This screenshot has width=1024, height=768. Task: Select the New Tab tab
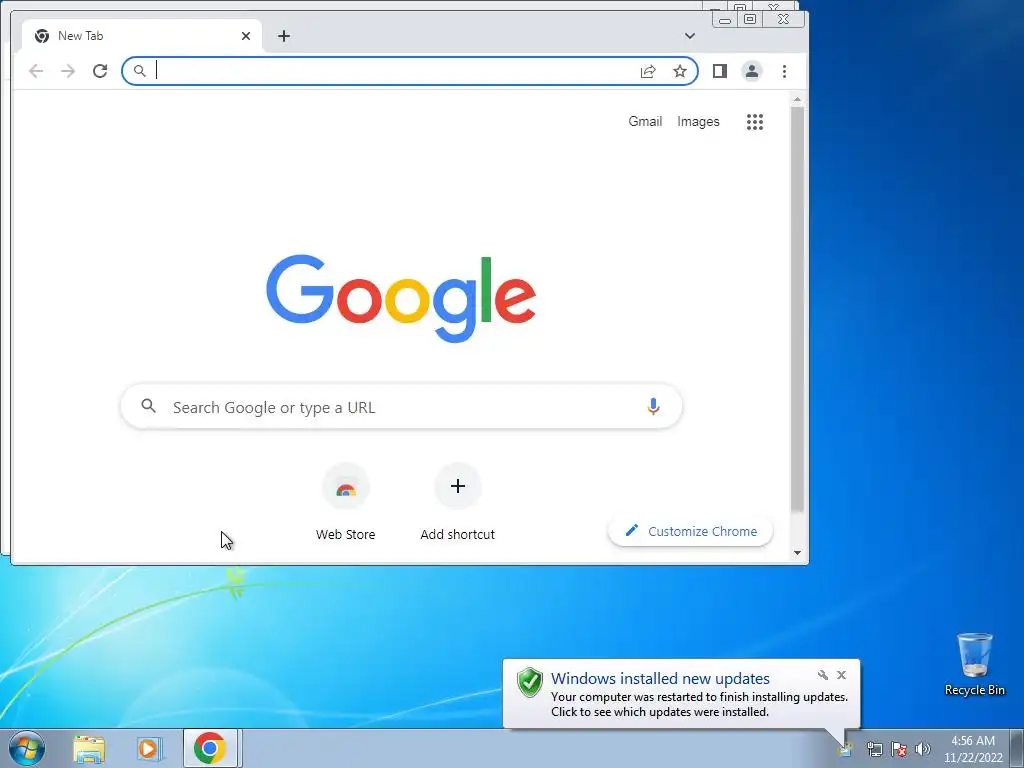142,36
